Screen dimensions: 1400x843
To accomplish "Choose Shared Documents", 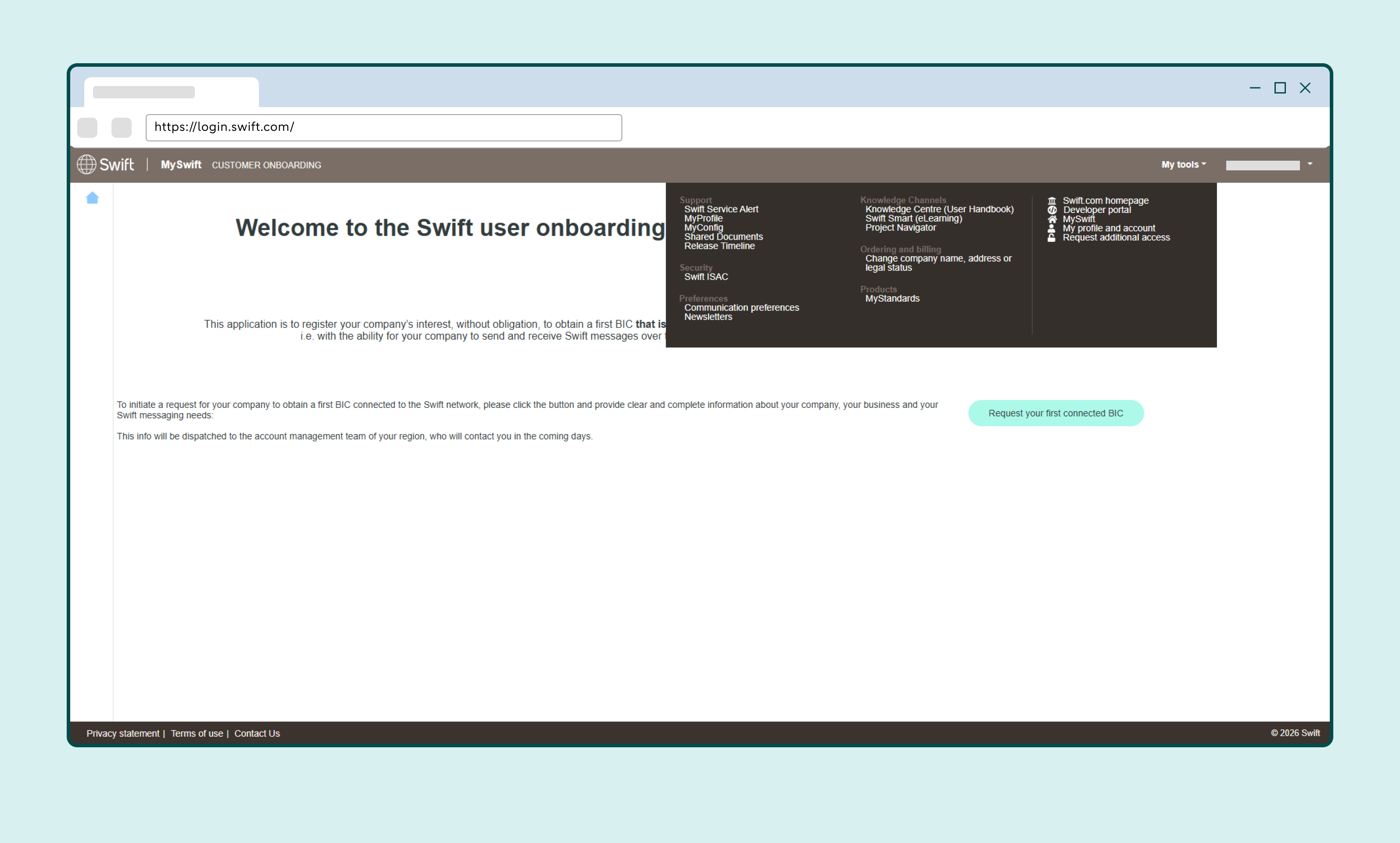I will tap(723, 236).
